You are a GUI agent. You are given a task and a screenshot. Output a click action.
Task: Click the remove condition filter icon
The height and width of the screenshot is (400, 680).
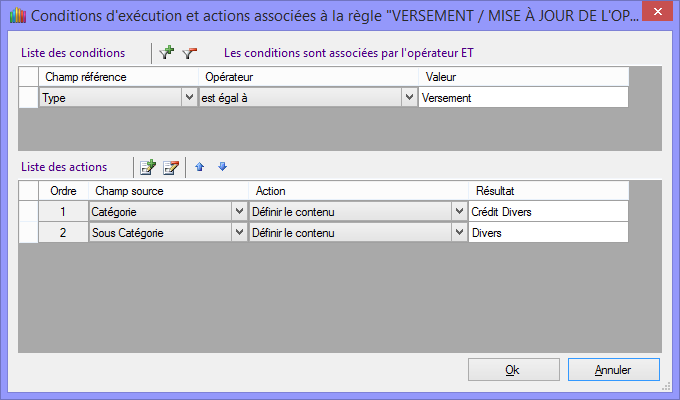point(189,52)
